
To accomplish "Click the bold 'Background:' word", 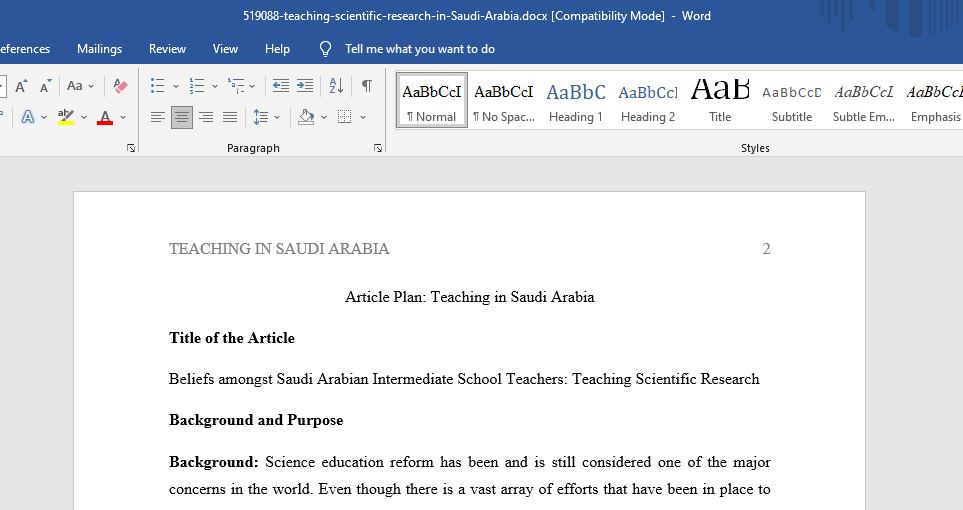I will tap(214, 462).
